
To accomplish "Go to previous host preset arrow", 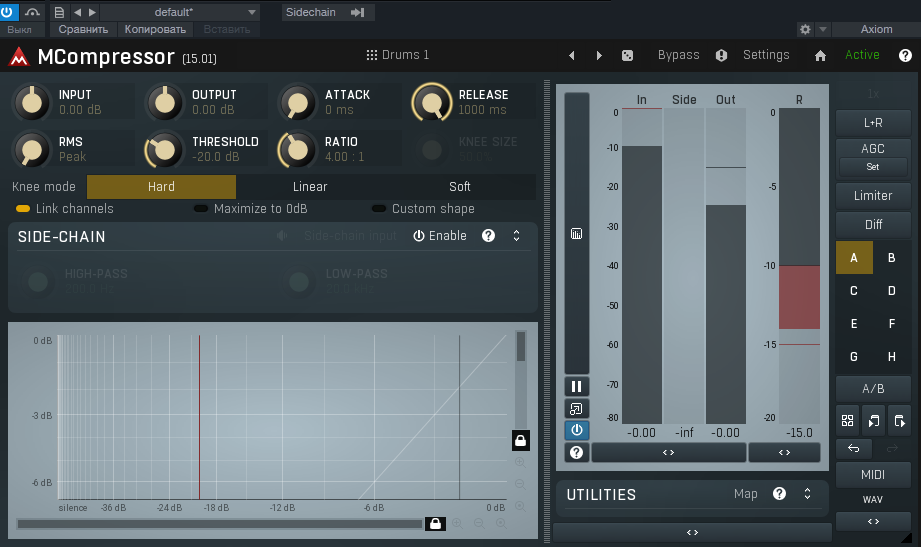I will coord(78,12).
